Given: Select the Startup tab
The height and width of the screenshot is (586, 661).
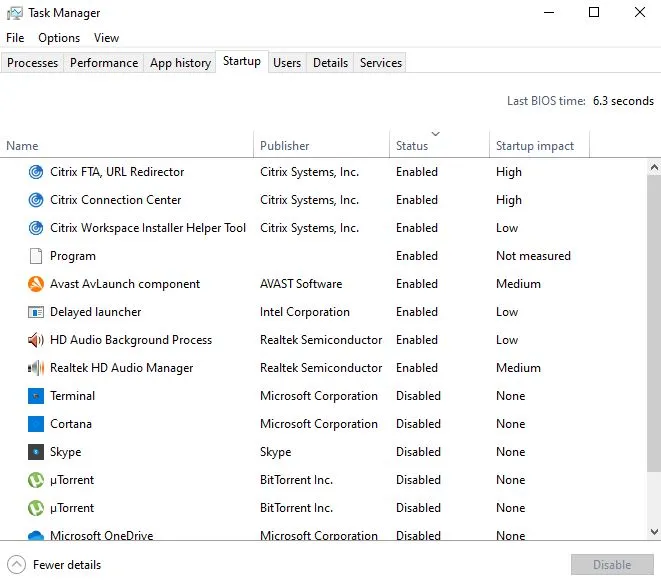Looking at the screenshot, I should [242, 62].
